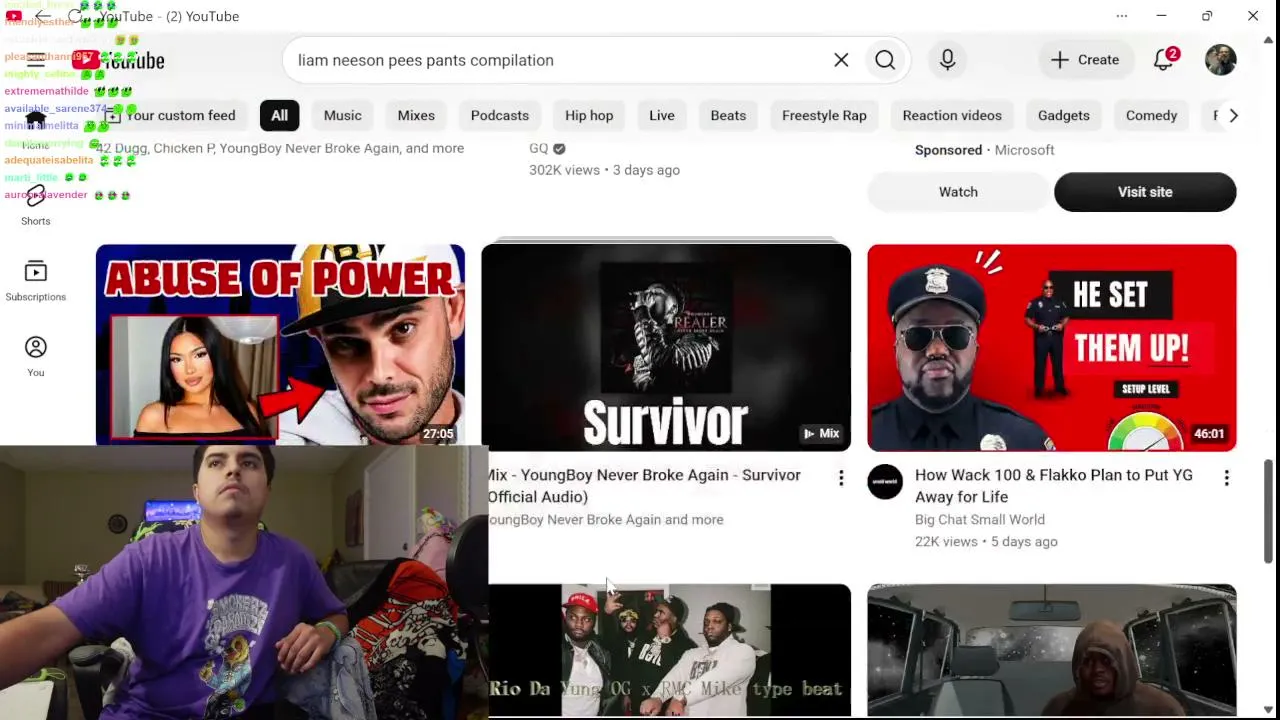Click the magnifying glass search button
Screen dimensions: 1280x720
click(x=885, y=60)
